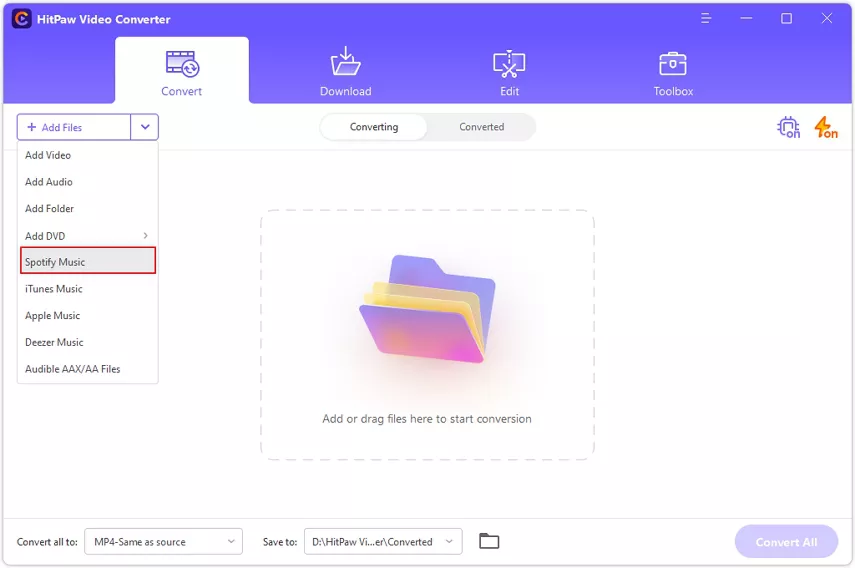Select Add Folder menu entry

click(88, 209)
